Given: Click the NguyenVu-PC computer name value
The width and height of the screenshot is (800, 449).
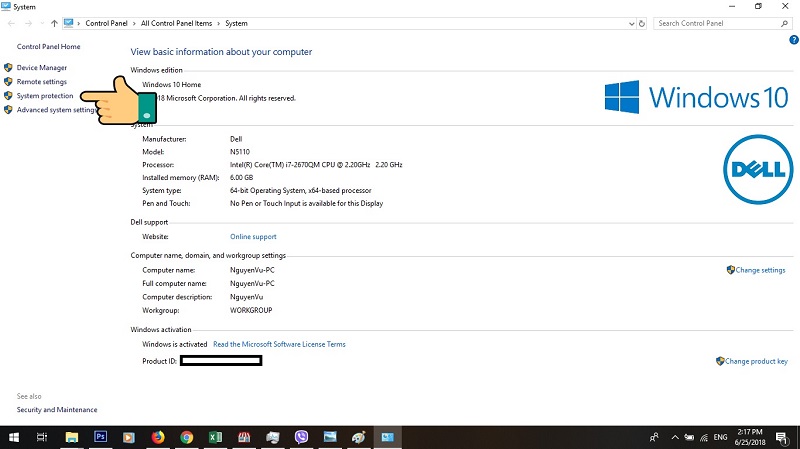Looking at the screenshot, I should [x=252, y=270].
